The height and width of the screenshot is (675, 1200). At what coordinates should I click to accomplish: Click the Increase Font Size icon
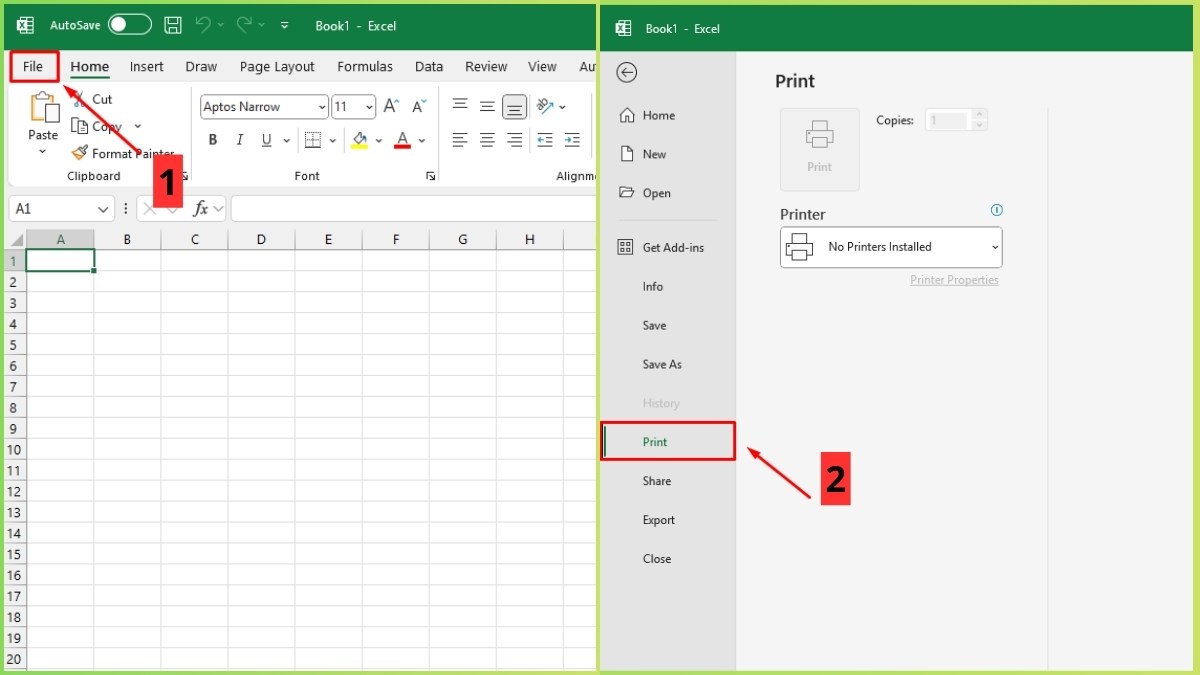390,104
